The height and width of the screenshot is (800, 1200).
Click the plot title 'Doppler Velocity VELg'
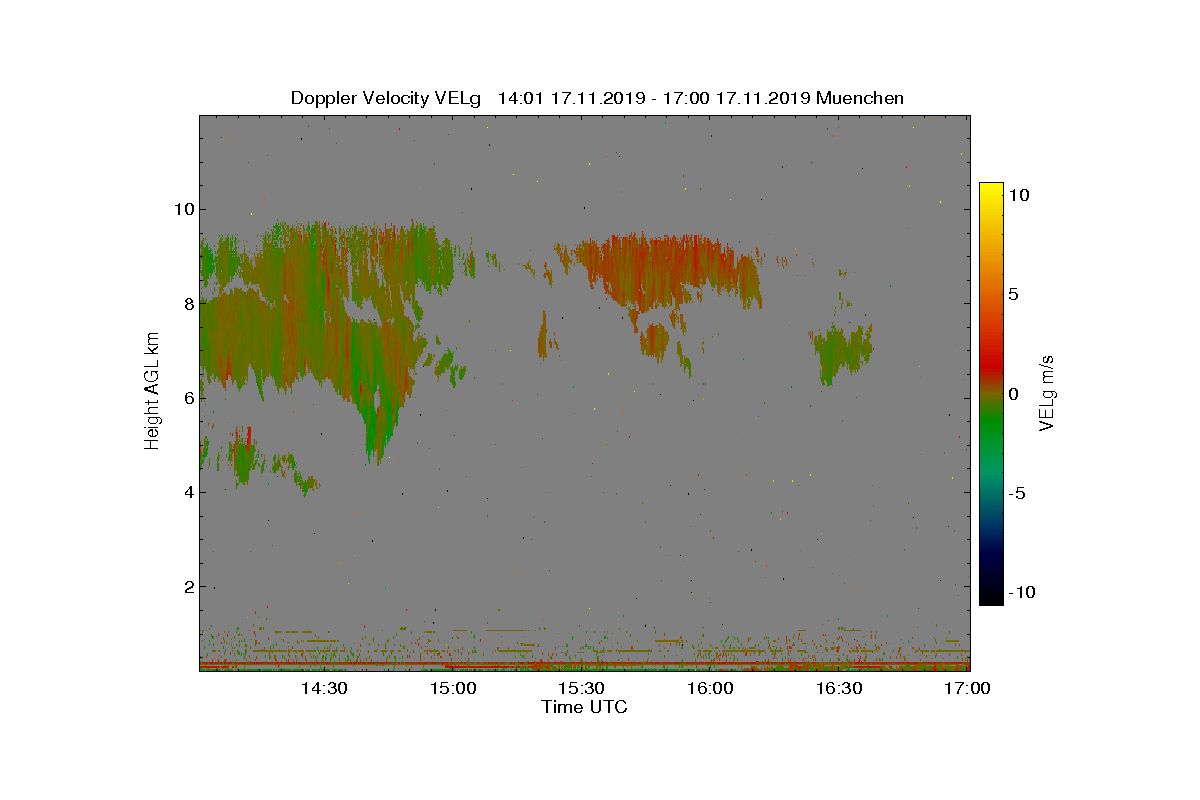[386, 98]
